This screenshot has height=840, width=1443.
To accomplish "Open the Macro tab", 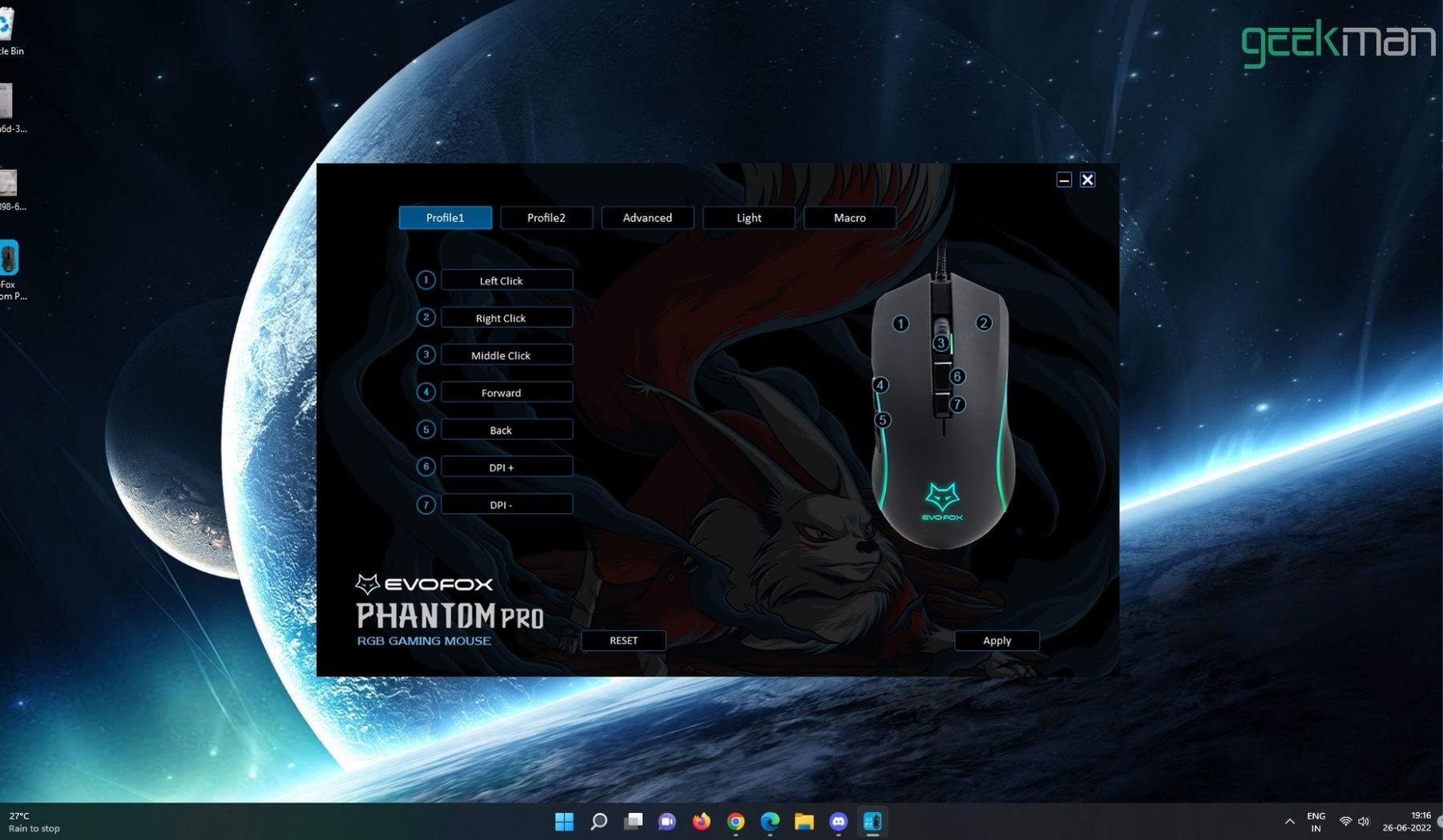I will click(x=850, y=217).
